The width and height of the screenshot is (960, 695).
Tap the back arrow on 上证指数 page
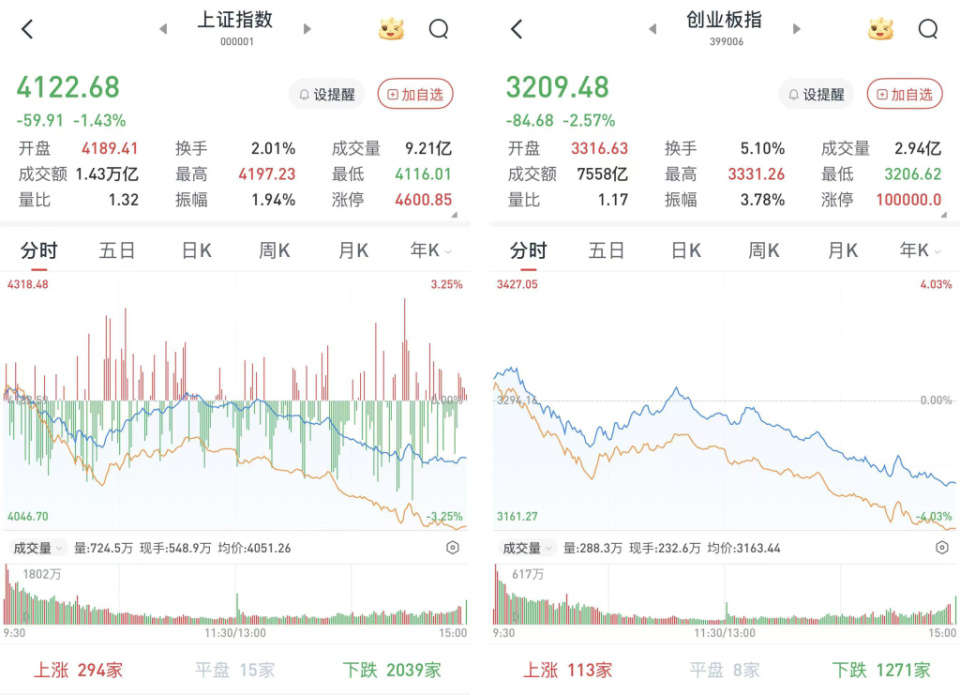[27, 29]
